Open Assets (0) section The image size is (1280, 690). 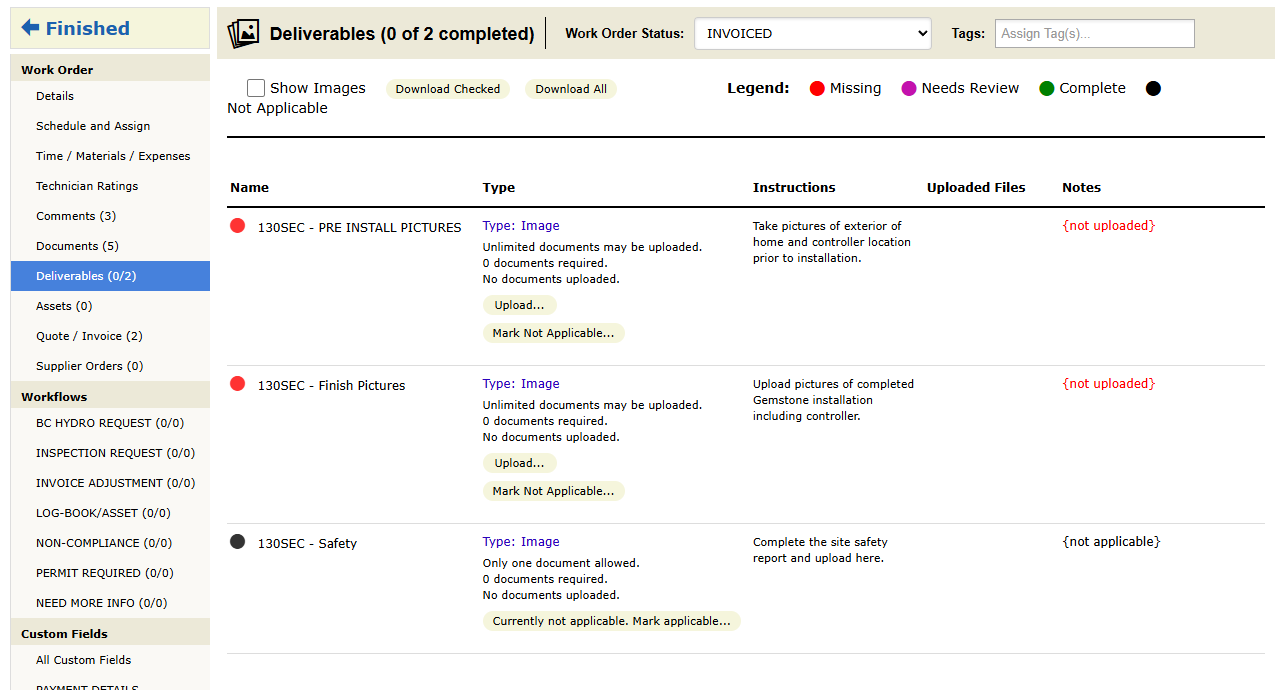(110, 306)
